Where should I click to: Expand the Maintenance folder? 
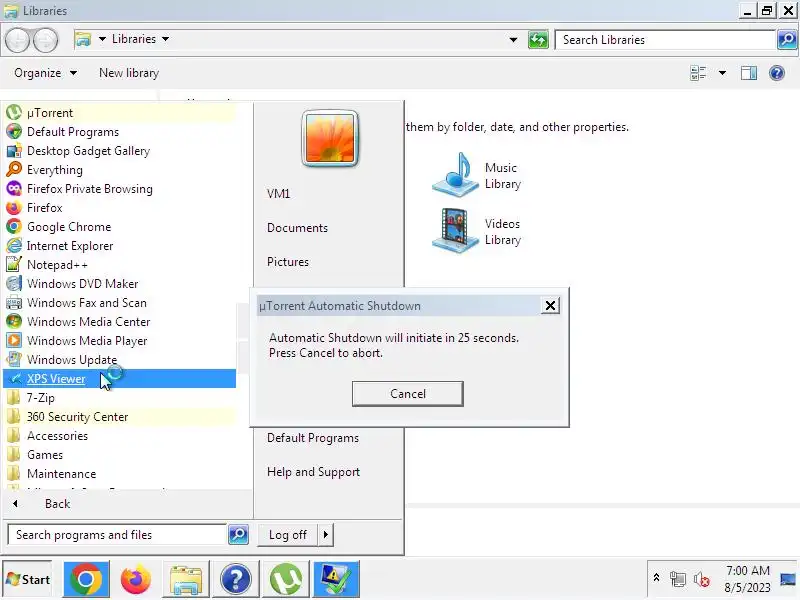coord(120,473)
